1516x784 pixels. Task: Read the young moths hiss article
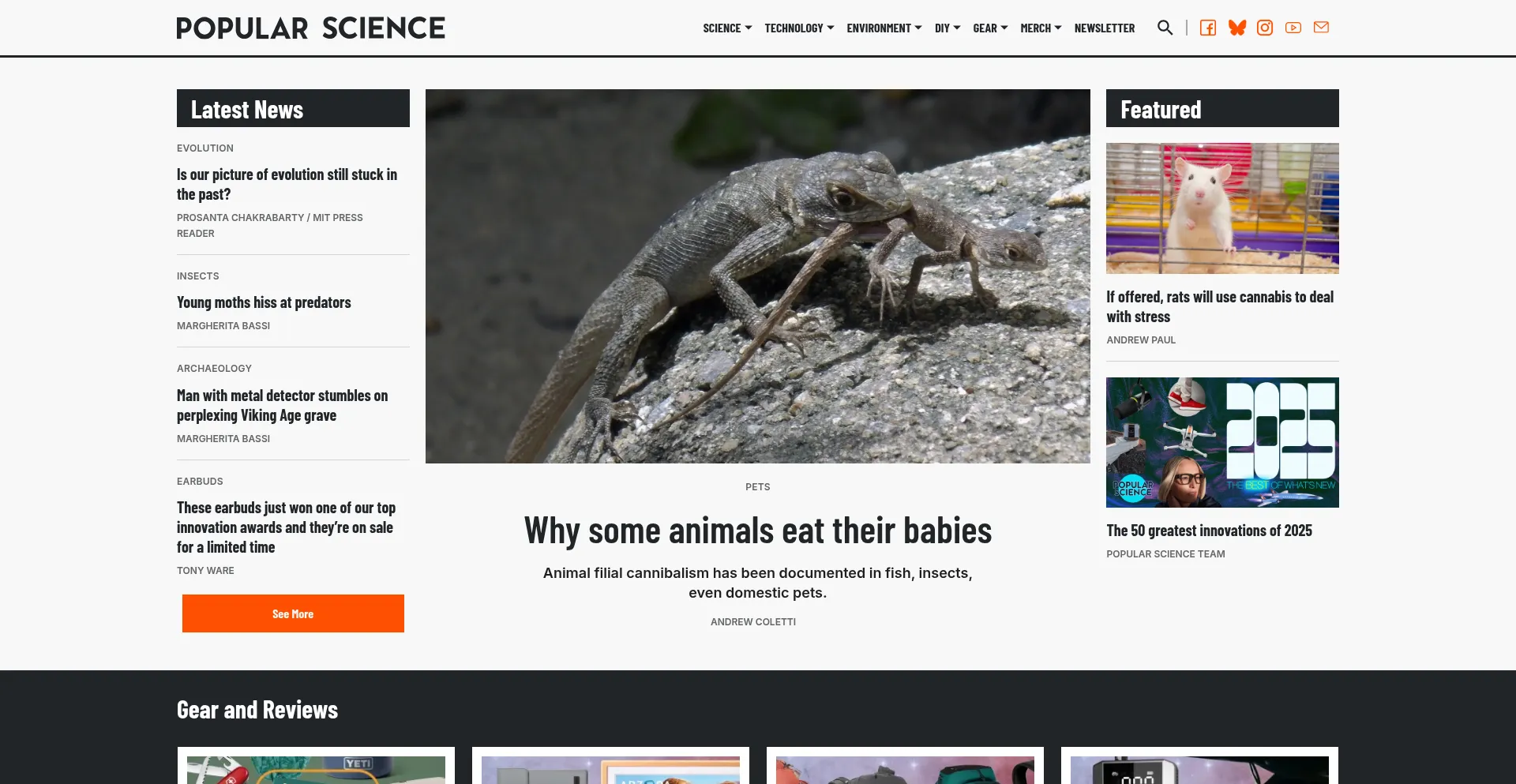pyautogui.click(x=264, y=302)
